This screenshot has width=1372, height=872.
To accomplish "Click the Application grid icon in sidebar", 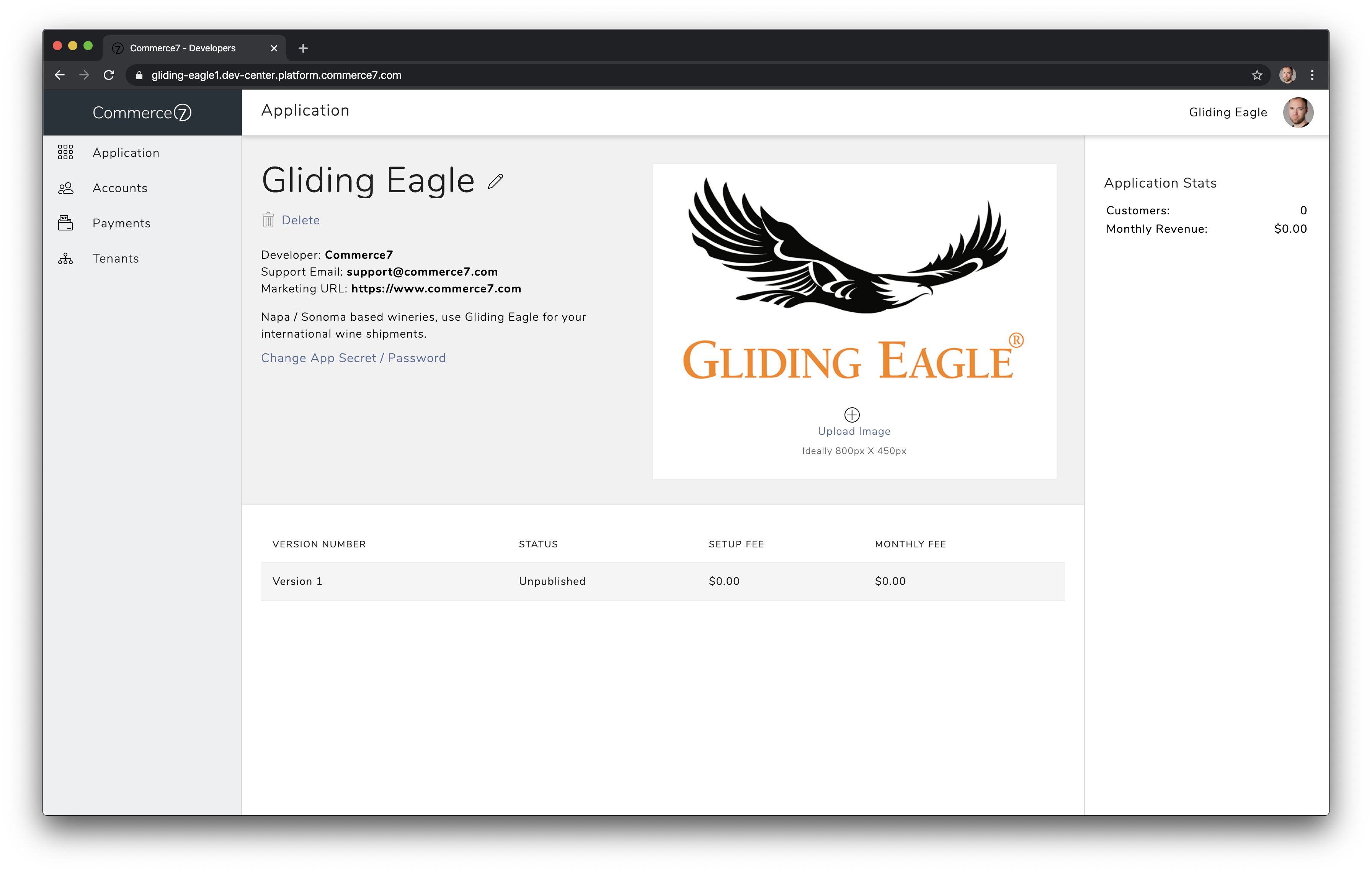I will (x=65, y=152).
